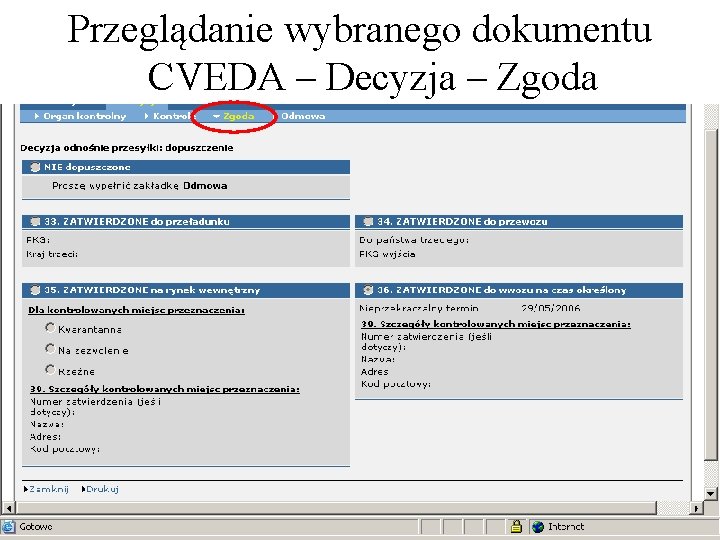This screenshot has height=540, width=720.
Task: Click the date 29/05/2006
Action: 551,308
